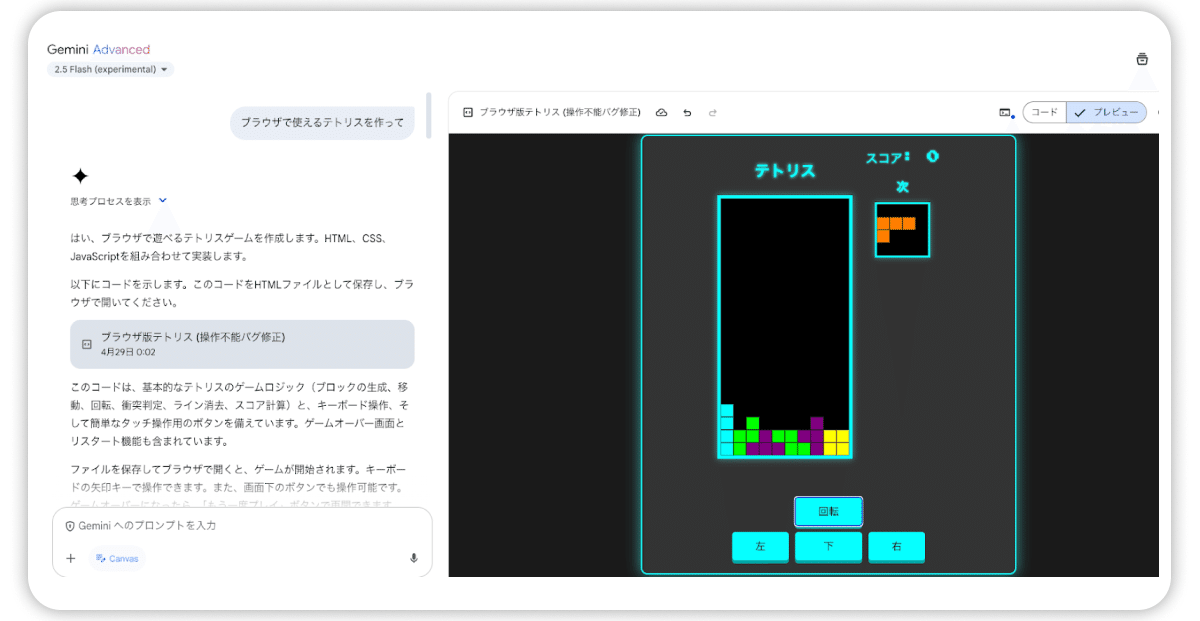Click the Gemini Advanced title in the header

98,48
